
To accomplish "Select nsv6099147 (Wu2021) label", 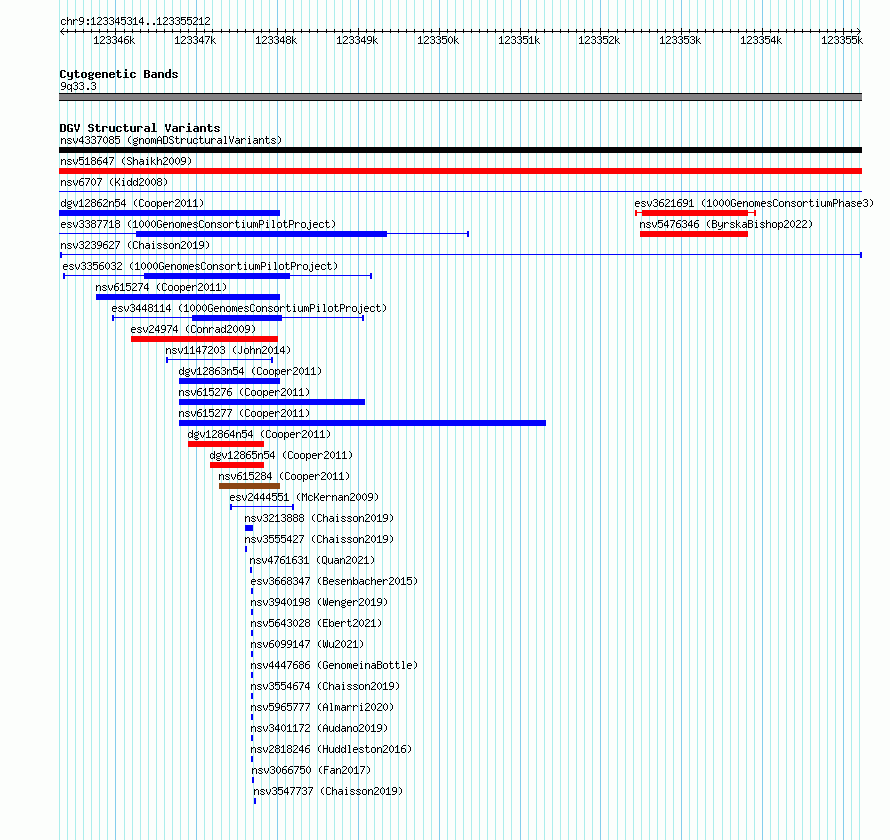I will (307, 644).
